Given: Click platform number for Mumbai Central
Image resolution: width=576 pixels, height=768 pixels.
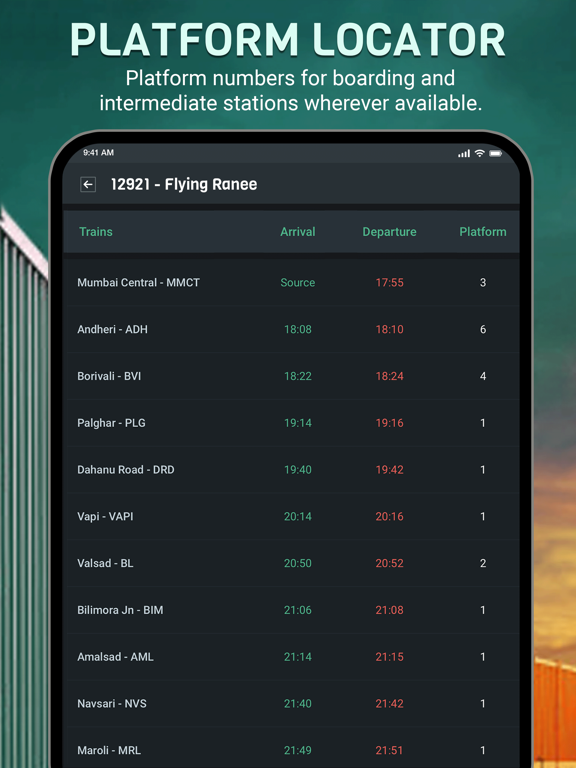Looking at the screenshot, I should (x=483, y=283).
